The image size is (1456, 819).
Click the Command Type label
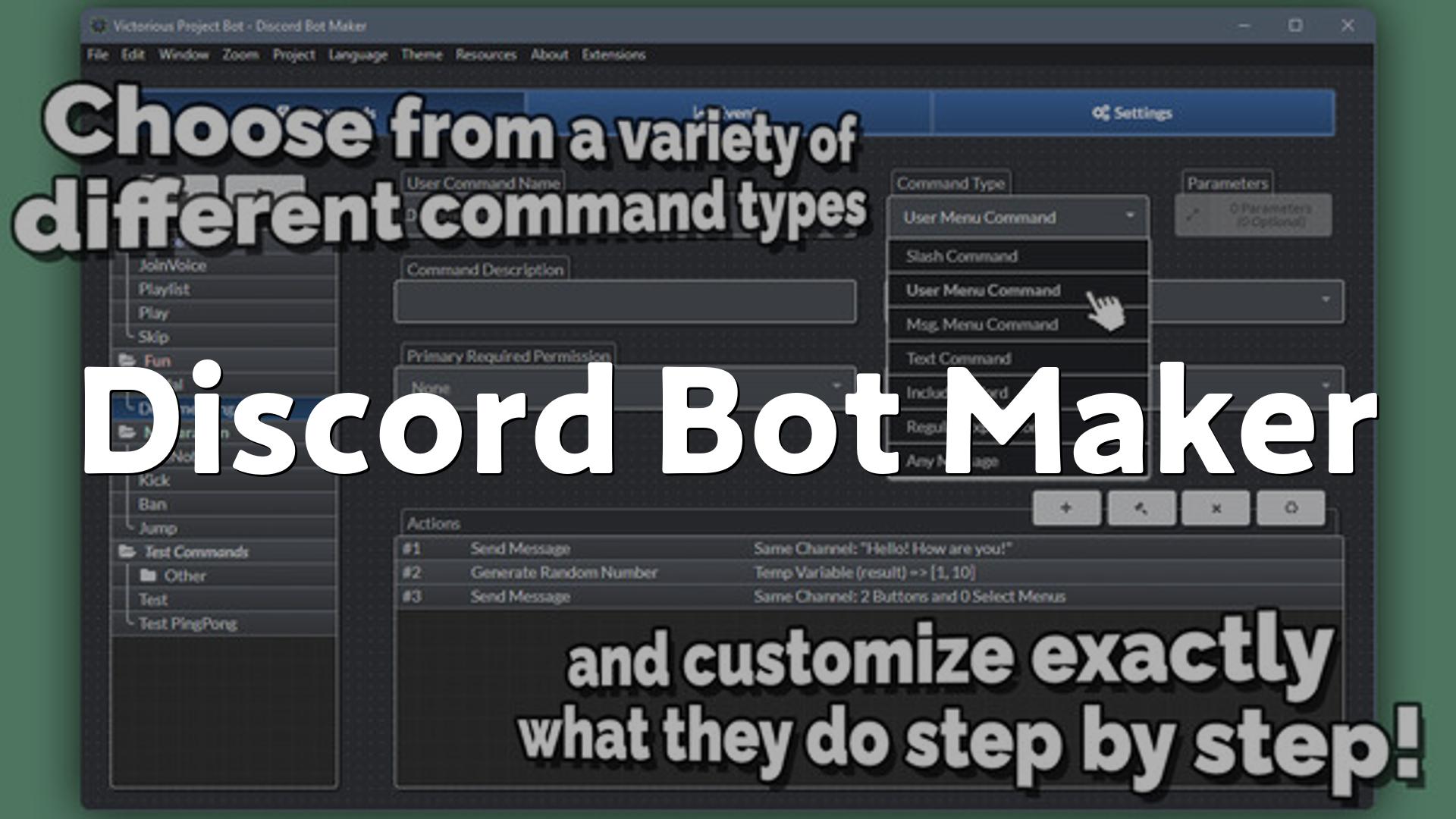[x=951, y=184]
